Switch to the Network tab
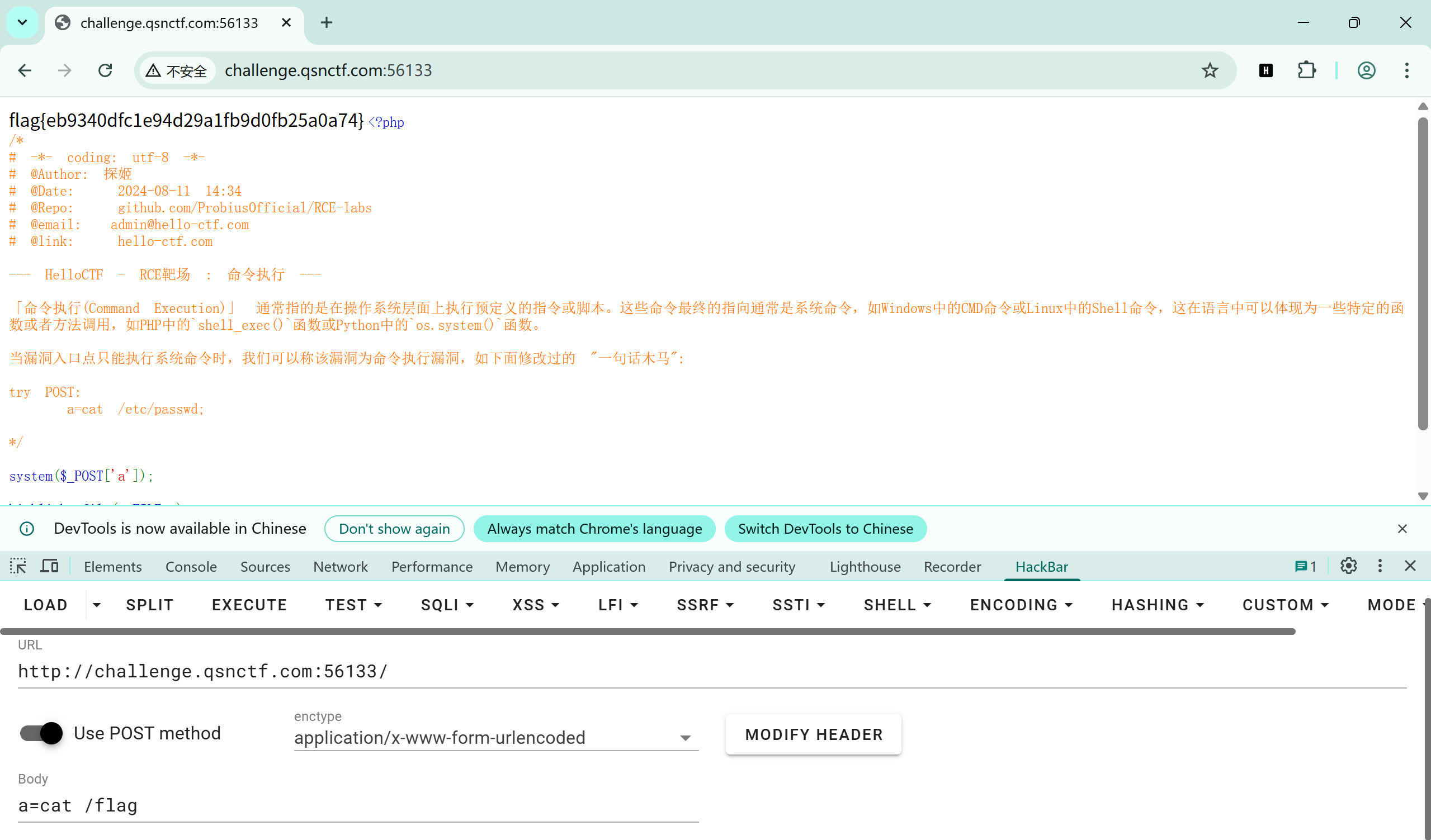Screen dimensions: 1431x840 [x=340, y=567]
